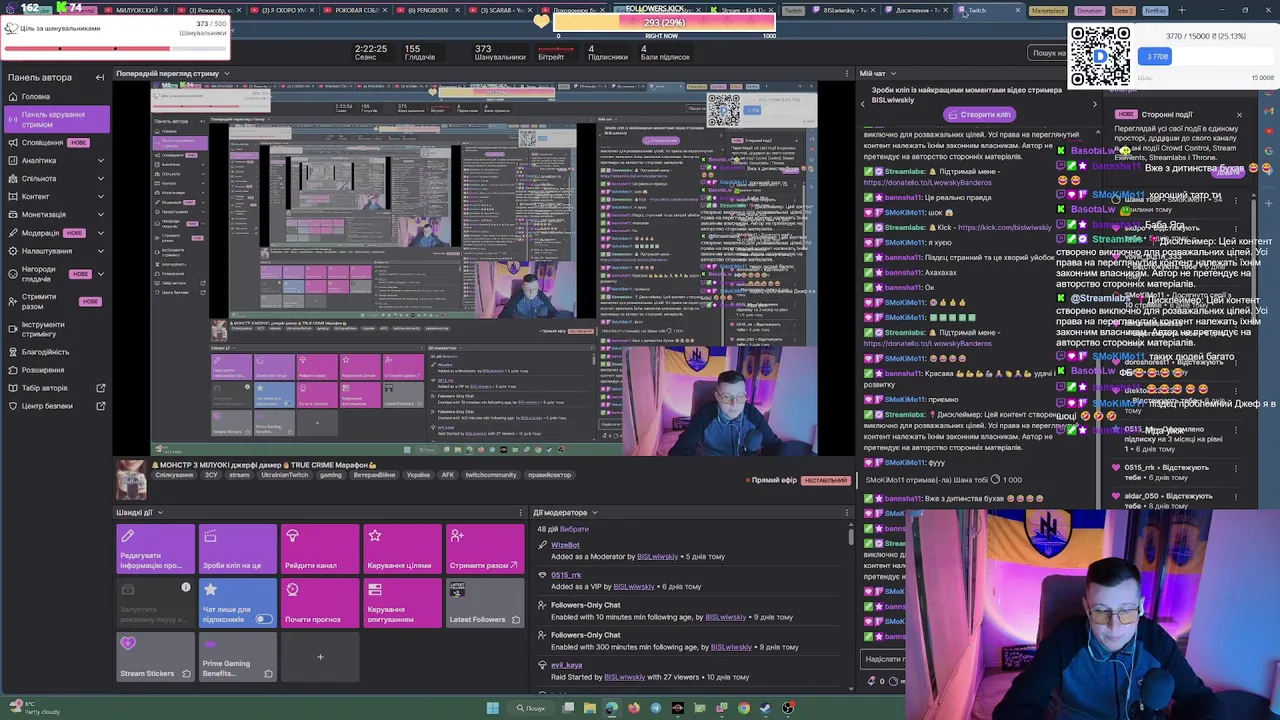Add a new quick action tile
The height and width of the screenshot is (720, 1280).
pos(319,657)
